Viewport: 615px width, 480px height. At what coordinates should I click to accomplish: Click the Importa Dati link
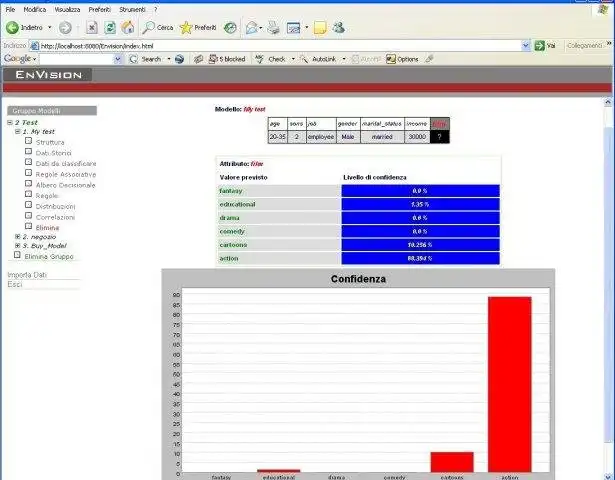point(27,275)
